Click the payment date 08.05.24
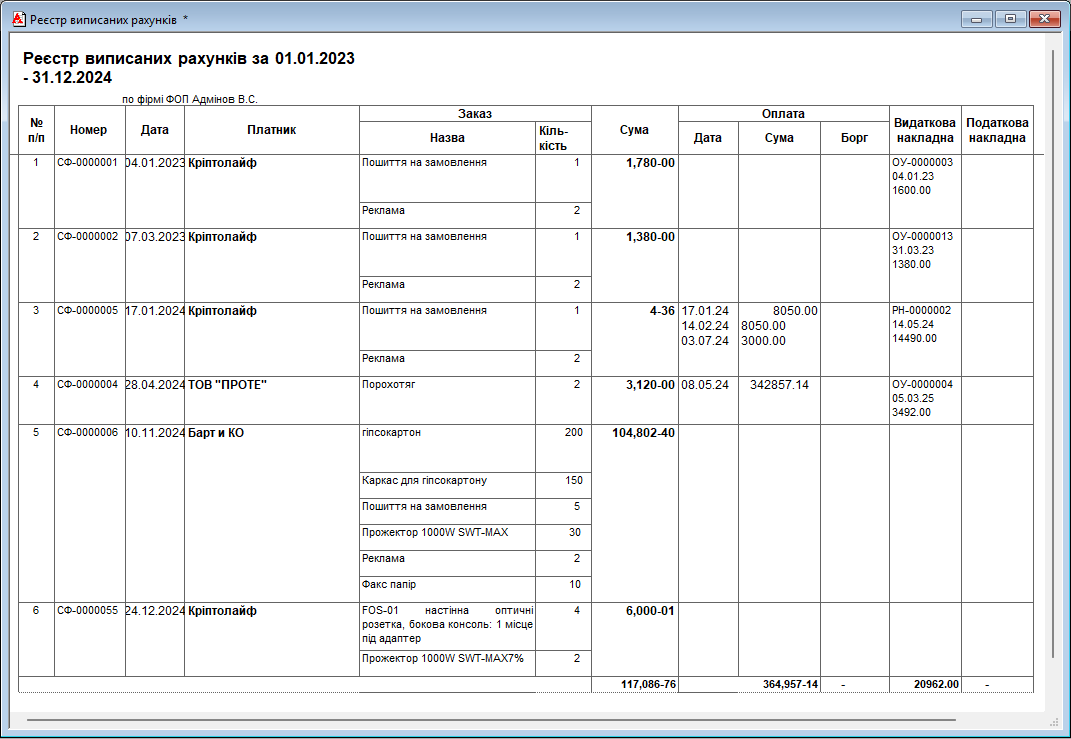The width and height of the screenshot is (1071, 739). click(705, 385)
